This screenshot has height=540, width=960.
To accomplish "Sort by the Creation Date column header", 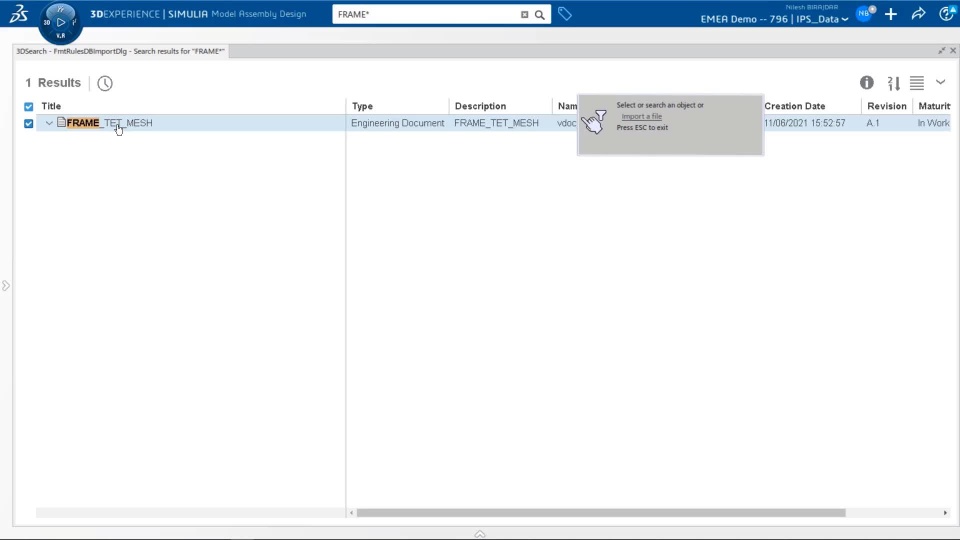I will (x=794, y=106).
